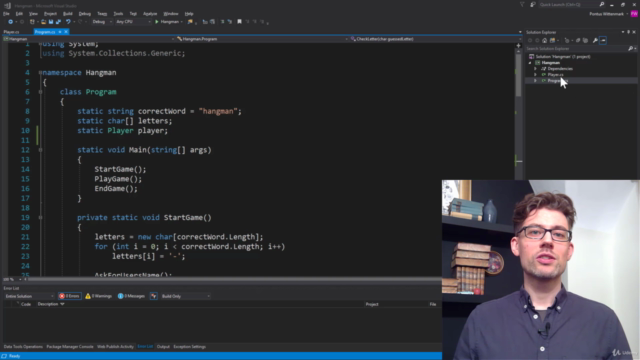Open the Hangman.Program class navigation dropdown

click(x=261, y=39)
